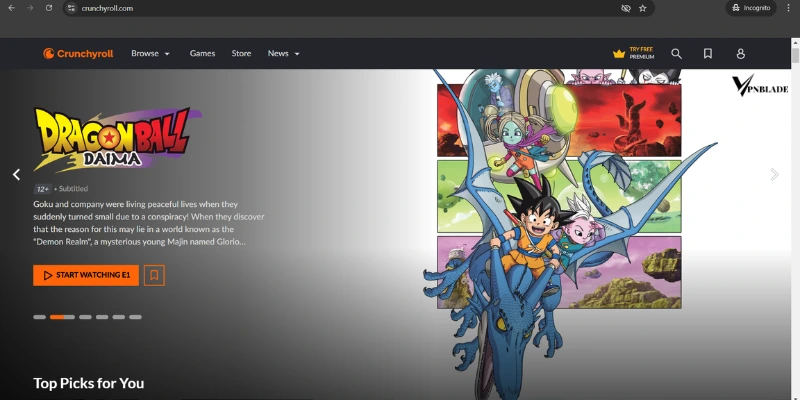Screen dimensions: 800x400
Task: Click the Dragon Ball Daima logo
Action: click(117, 139)
